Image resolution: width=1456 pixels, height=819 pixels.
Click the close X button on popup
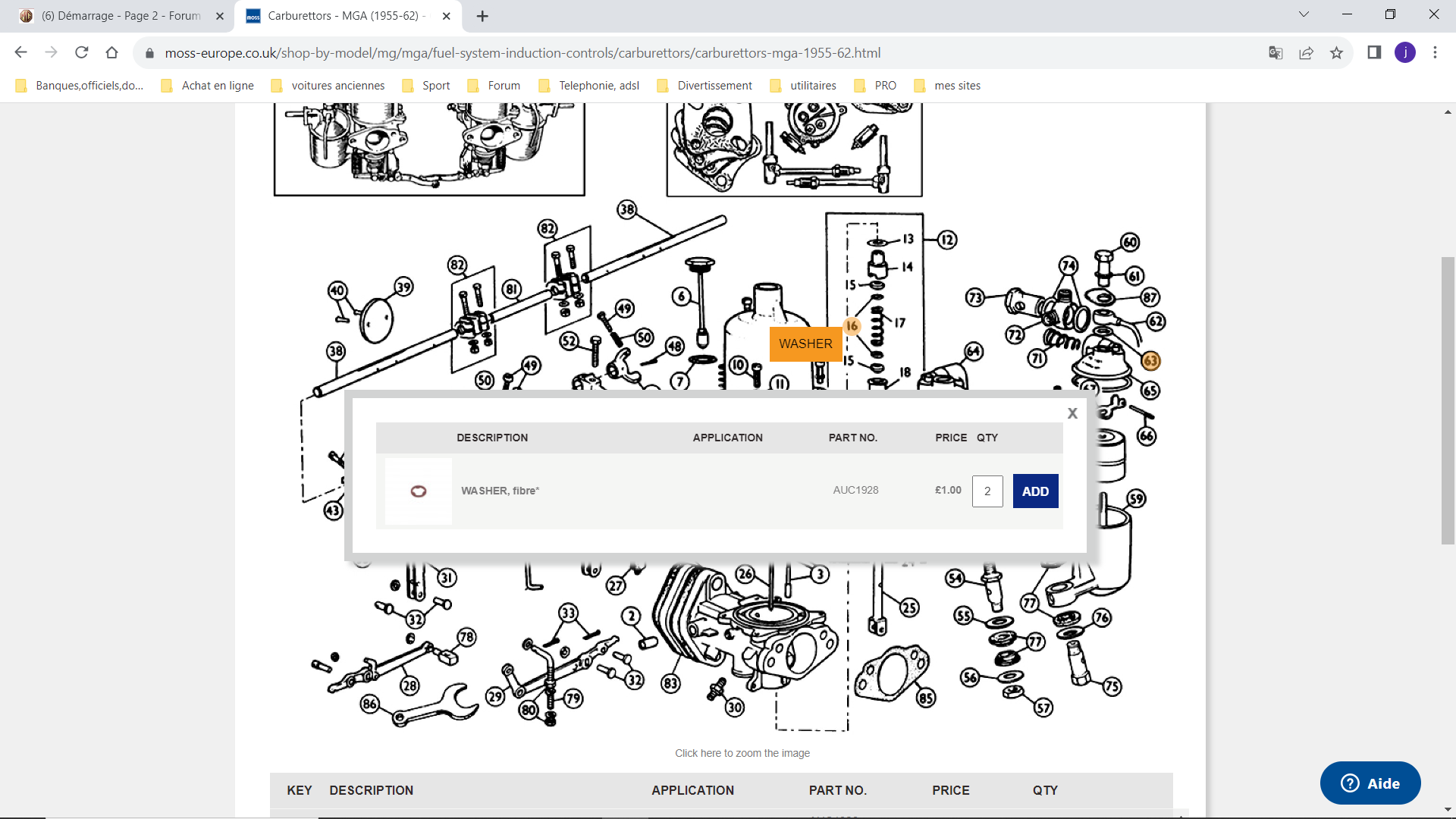(1072, 413)
